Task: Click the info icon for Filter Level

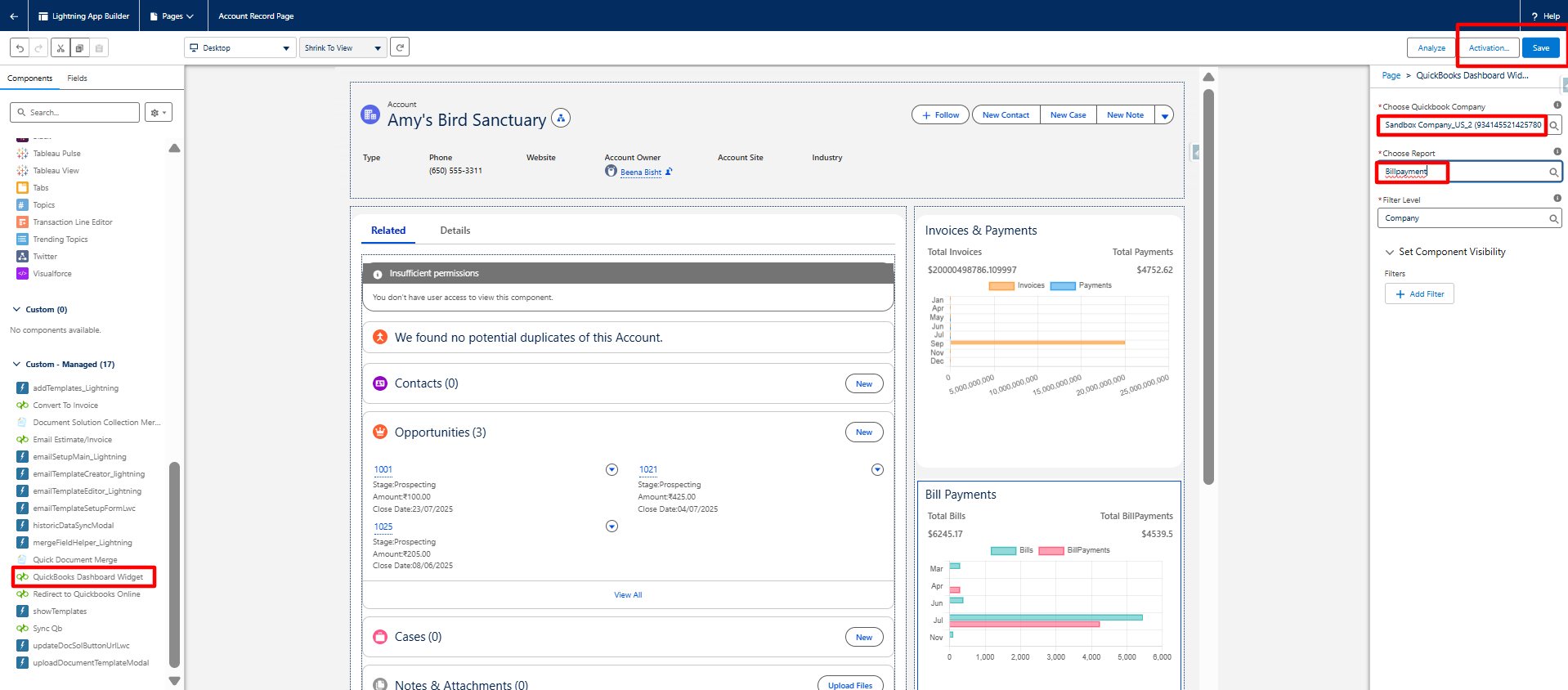Action: pos(1557,198)
